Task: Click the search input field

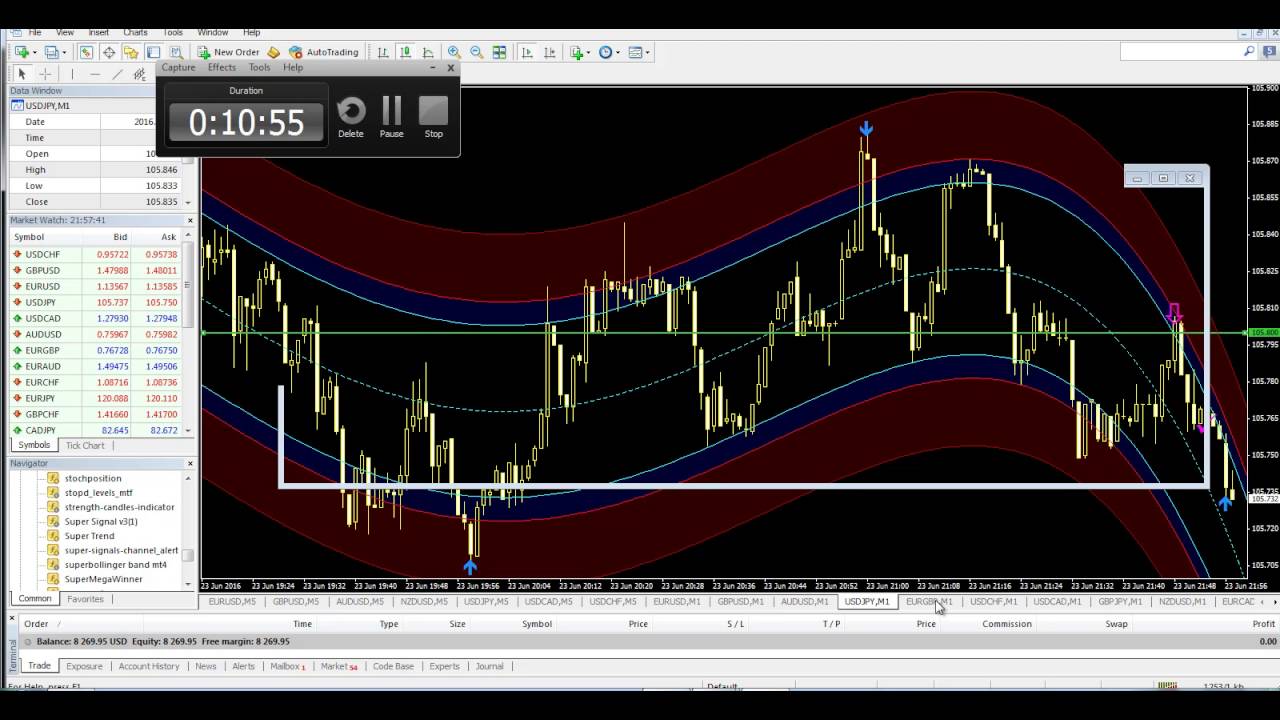Action: (1181, 51)
